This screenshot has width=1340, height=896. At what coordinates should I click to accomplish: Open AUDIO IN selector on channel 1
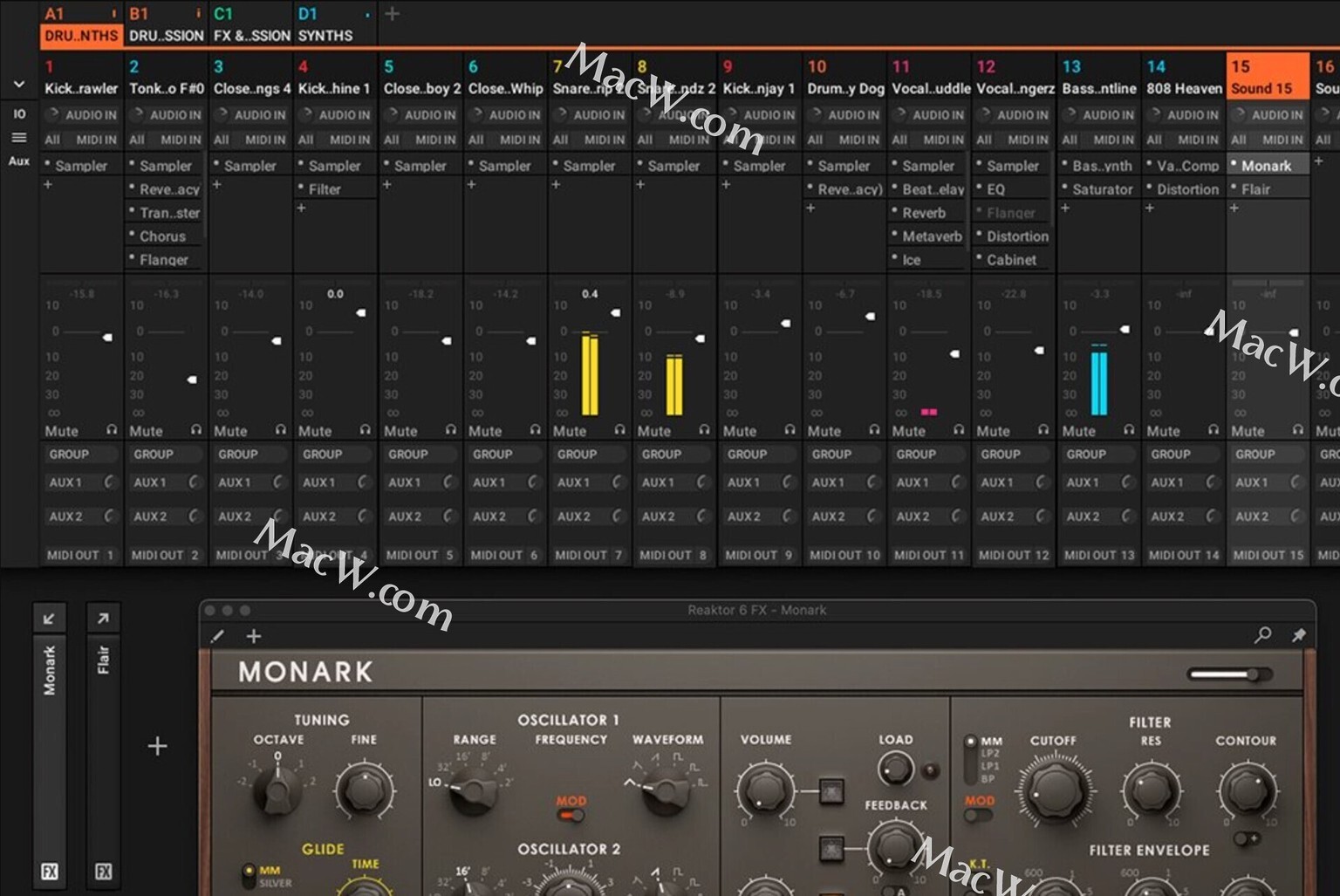click(x=81, y=114)
